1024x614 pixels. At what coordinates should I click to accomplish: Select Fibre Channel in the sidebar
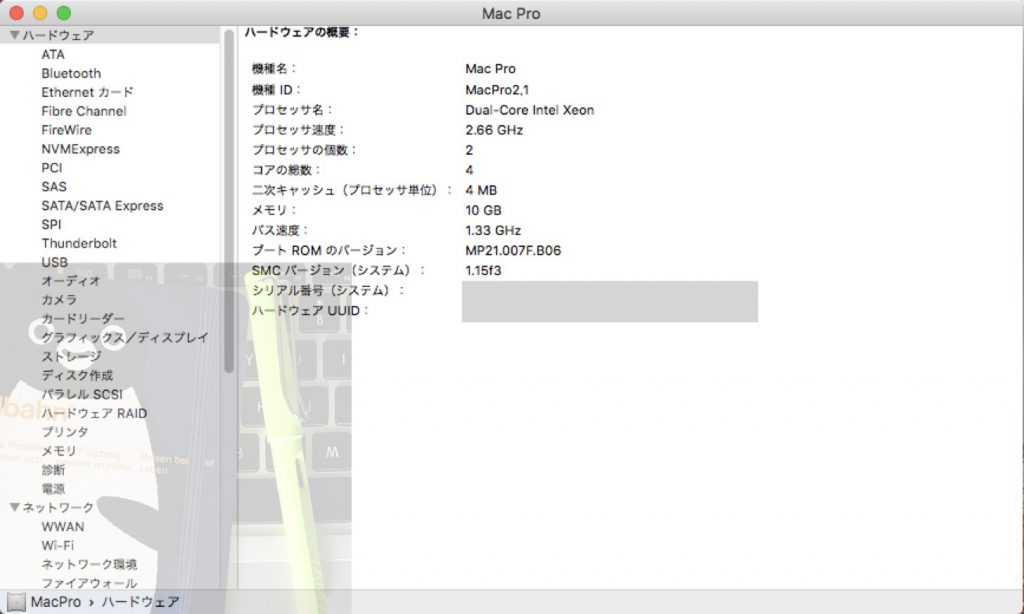(x=84, y=111)
